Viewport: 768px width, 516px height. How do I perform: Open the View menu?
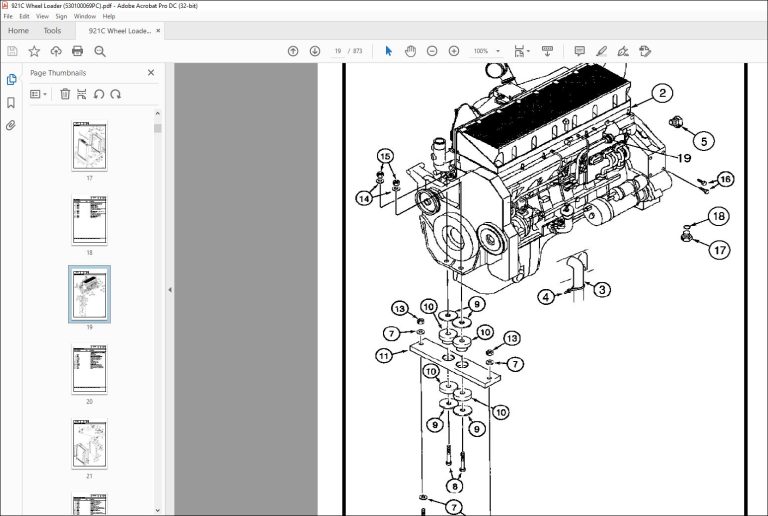pos(42,16)
